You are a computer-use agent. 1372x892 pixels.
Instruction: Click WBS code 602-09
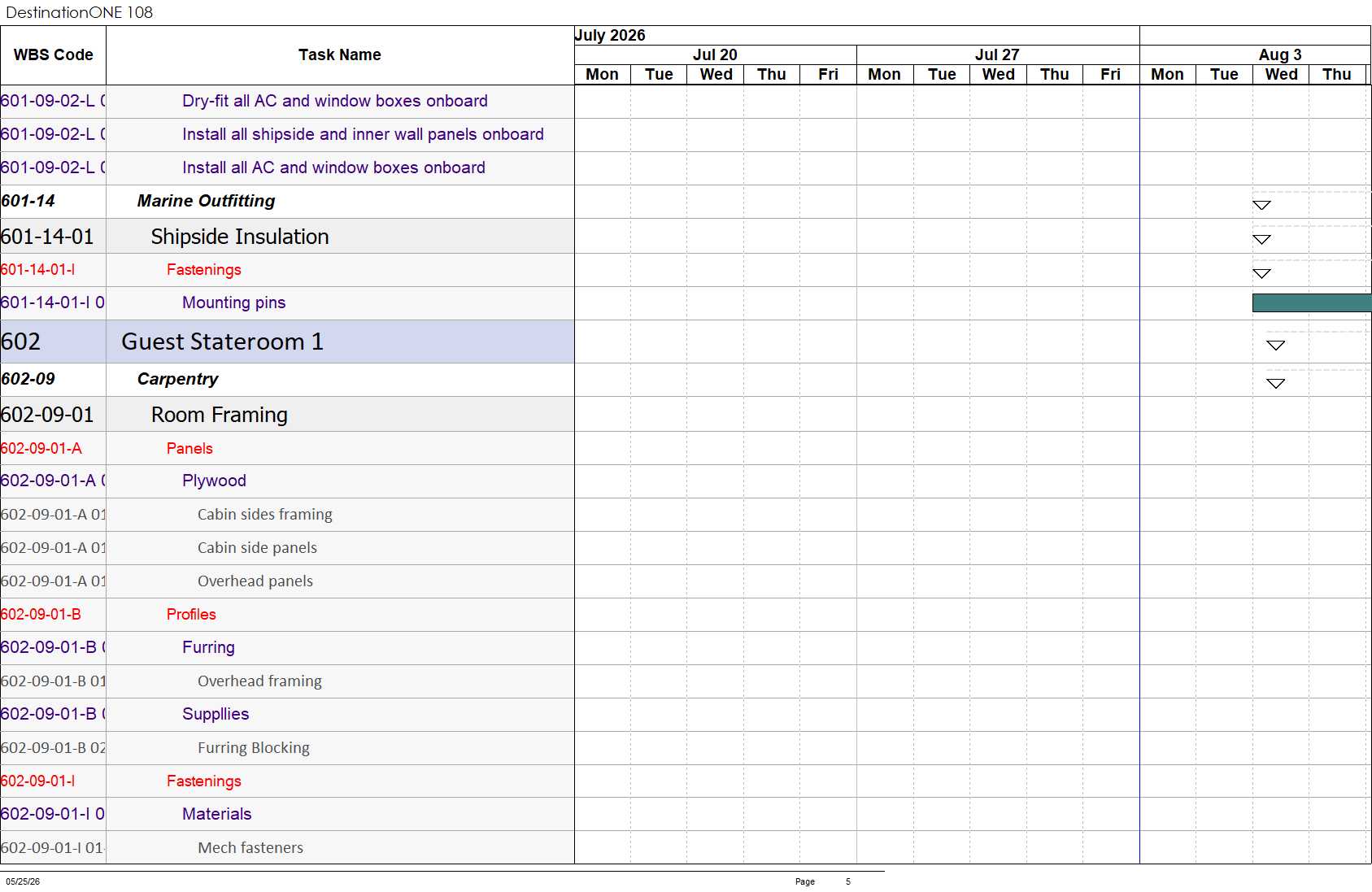(28, 379)
